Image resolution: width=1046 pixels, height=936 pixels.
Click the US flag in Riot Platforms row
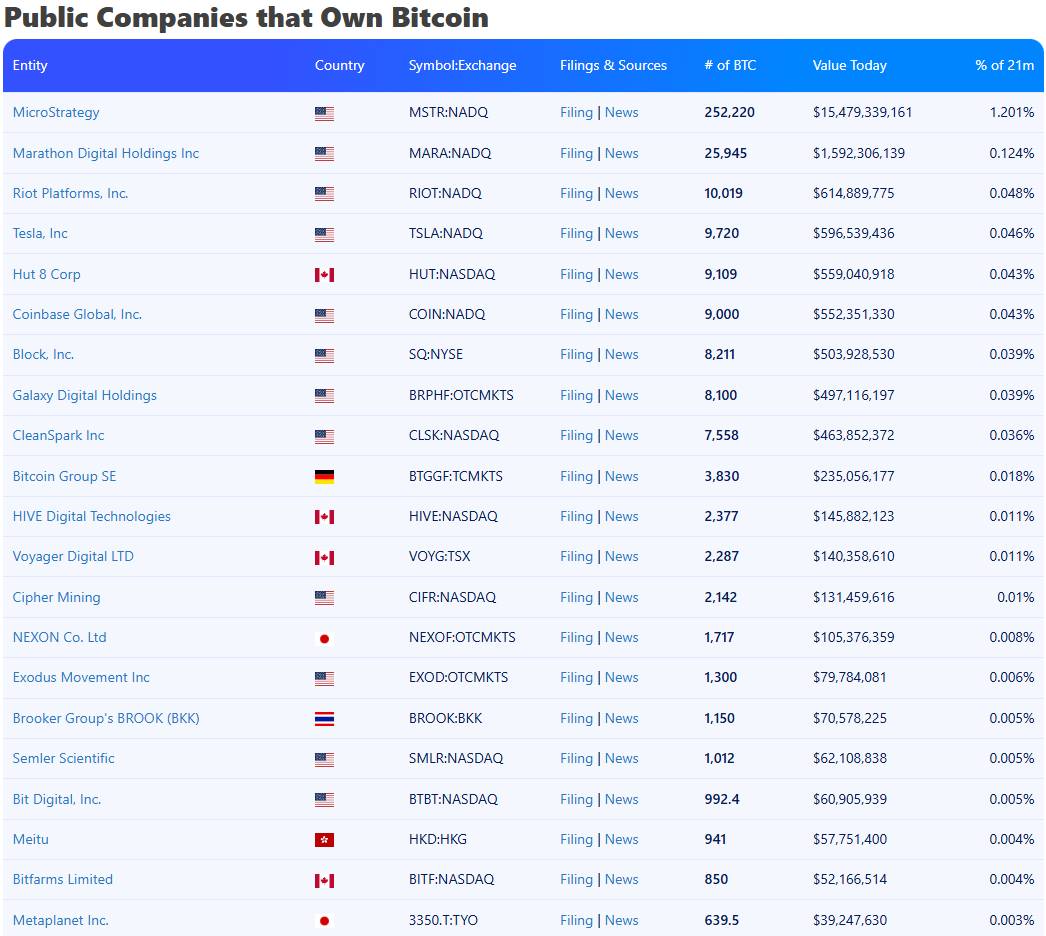click(x=324, y=194)
